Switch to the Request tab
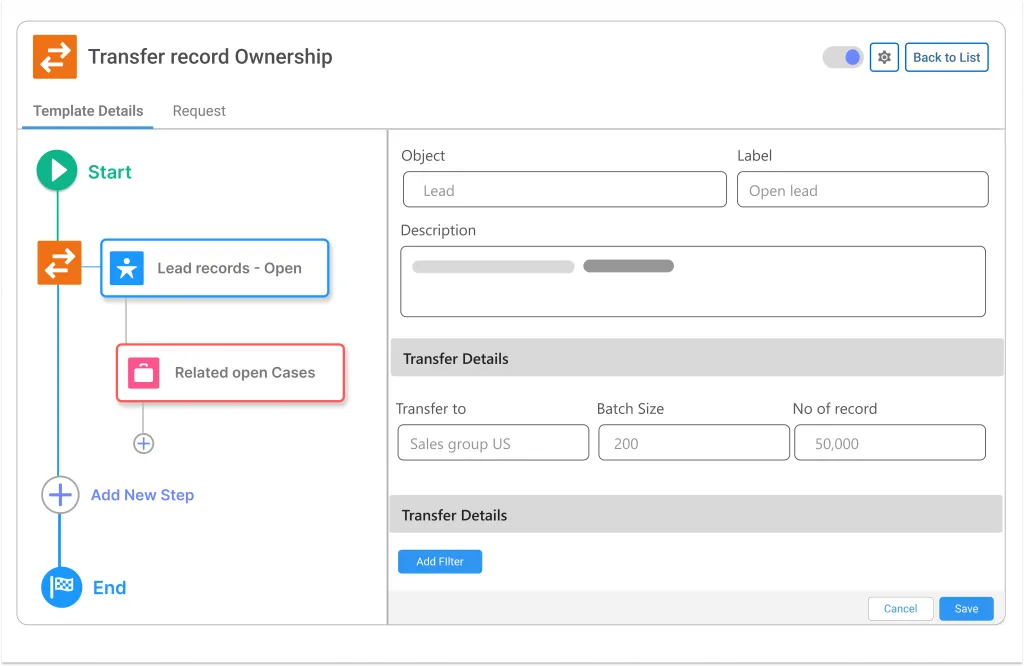The width and height of the screenshot is (1024, 666). 198,111
